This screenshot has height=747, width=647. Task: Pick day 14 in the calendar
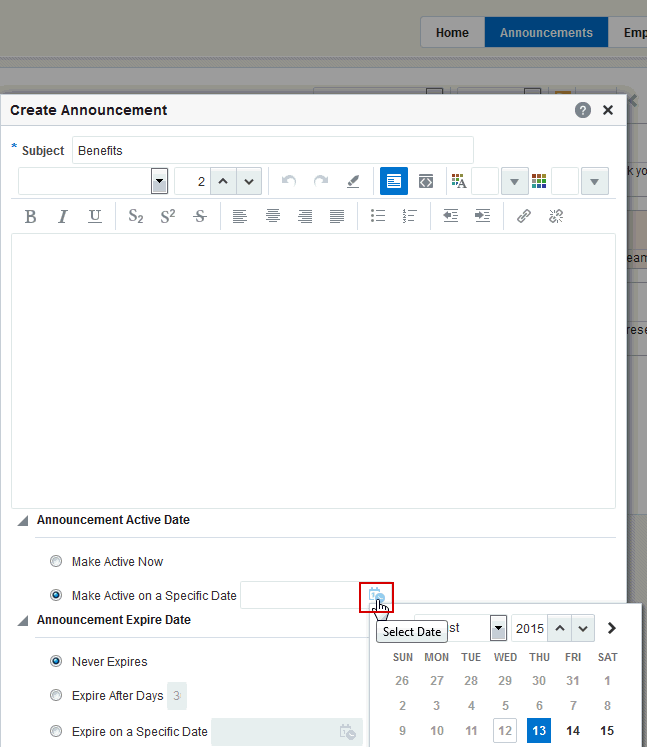(x=573, y=730)
